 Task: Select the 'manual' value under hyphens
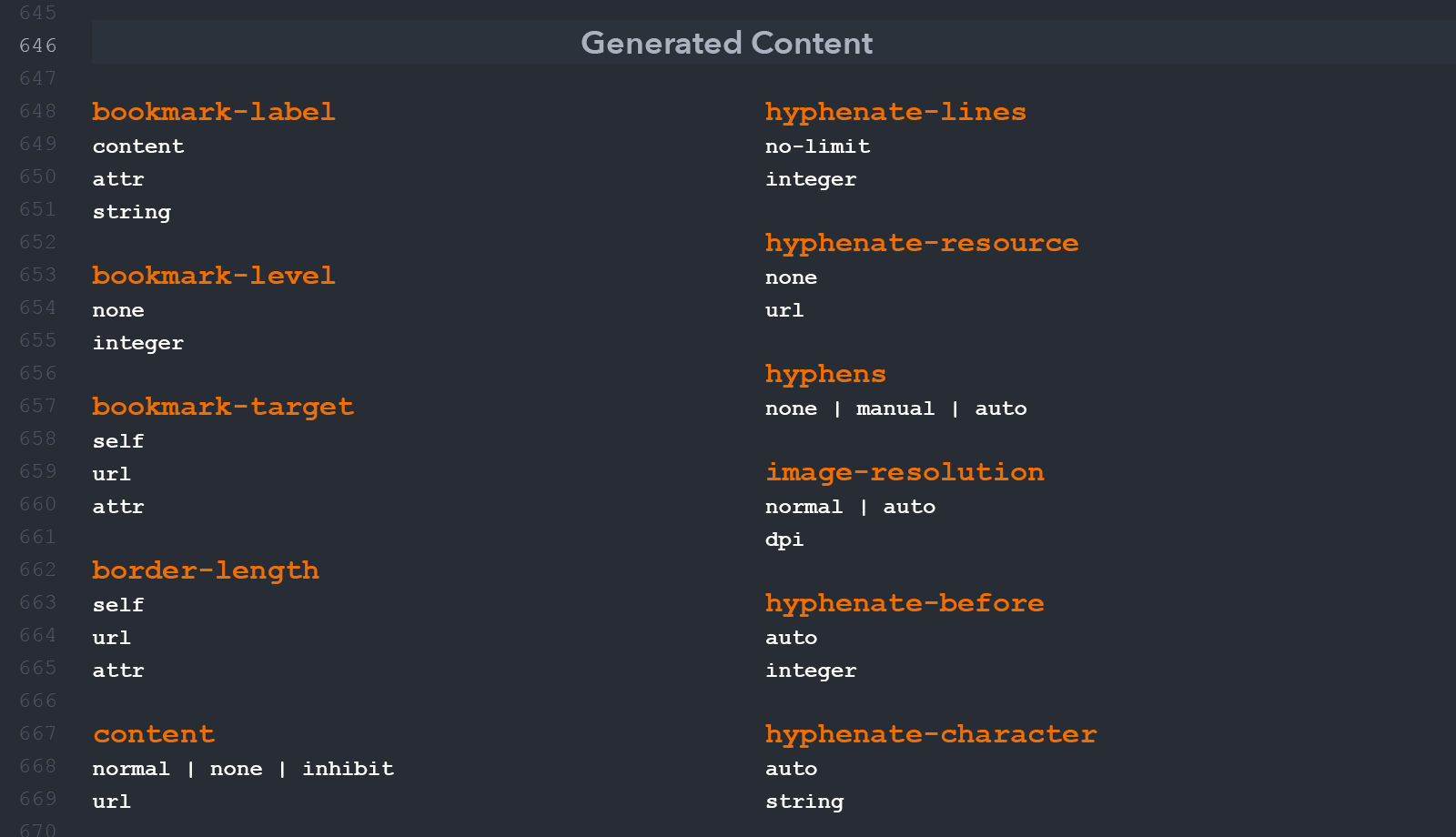tap(895, 408)
